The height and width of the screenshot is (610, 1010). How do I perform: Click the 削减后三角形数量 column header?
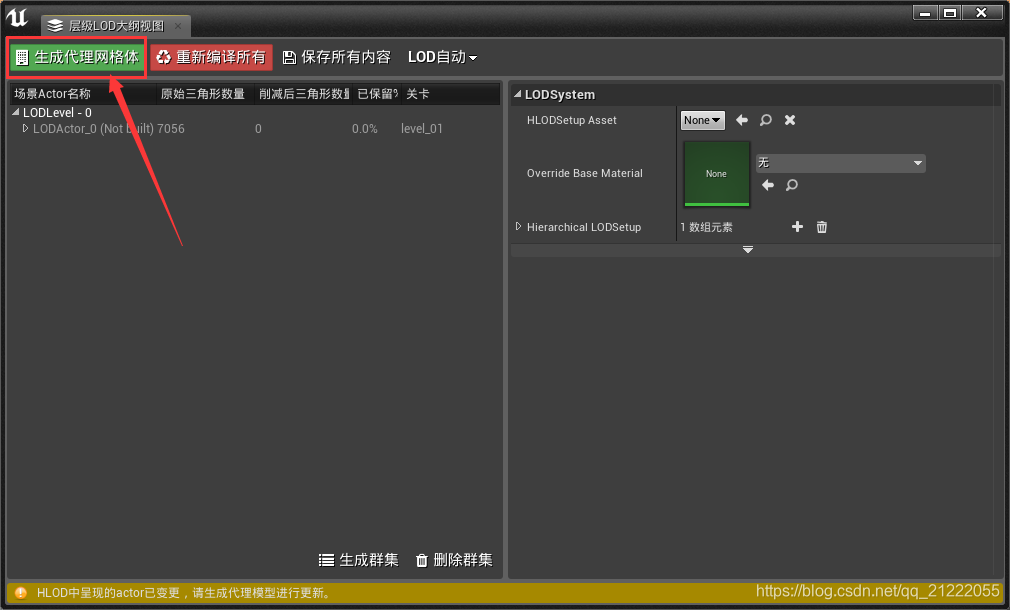tap(304, 94)
